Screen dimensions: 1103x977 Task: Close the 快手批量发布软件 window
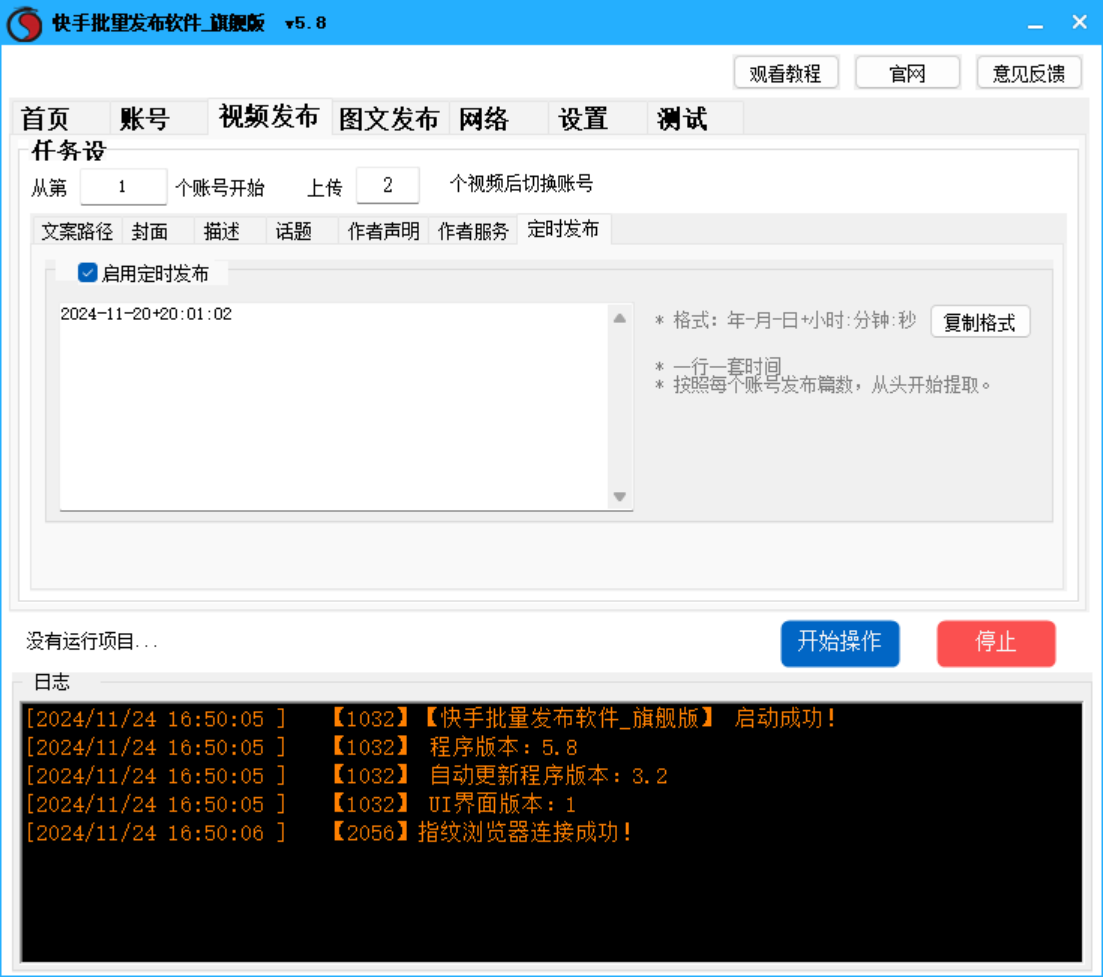(1080, 23)
